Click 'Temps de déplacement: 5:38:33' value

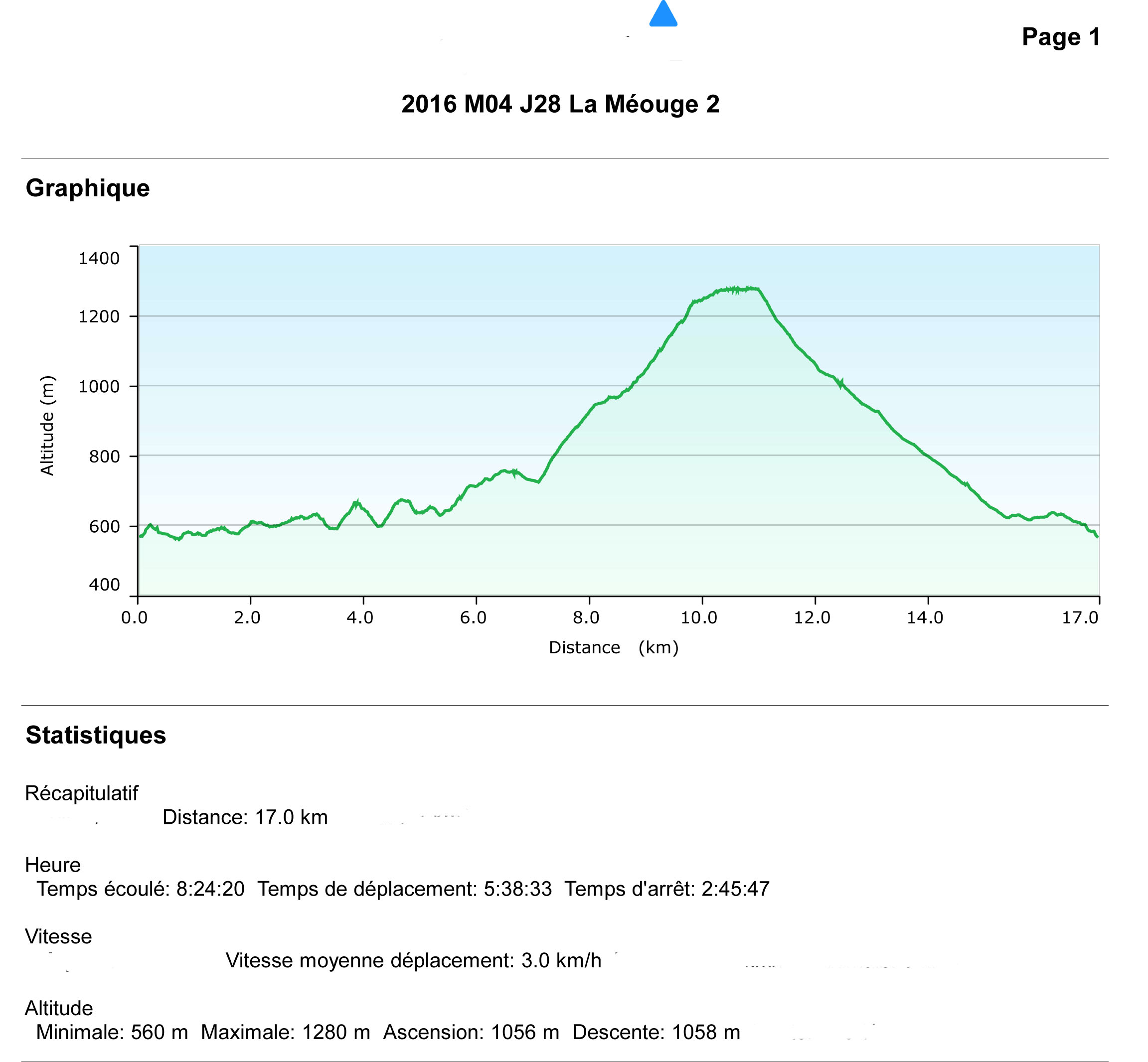click(405, 890)
